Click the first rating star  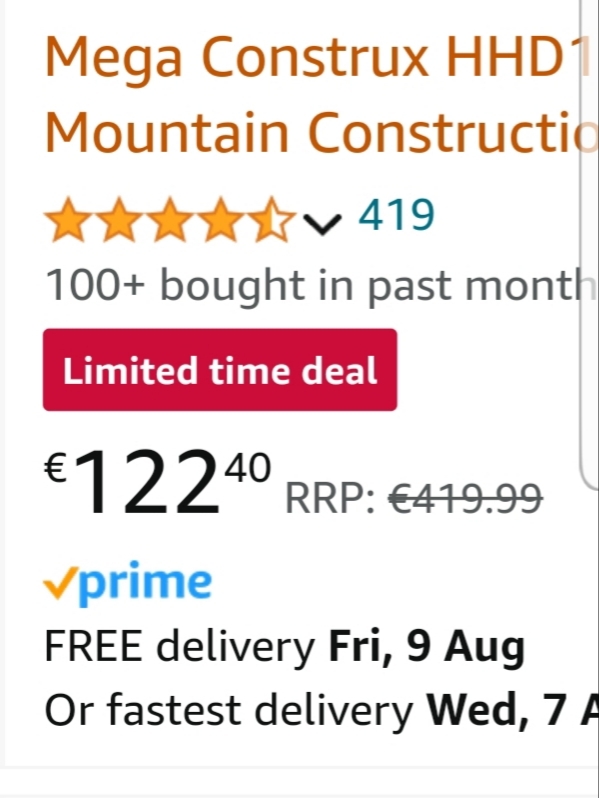click(x=67, y=219)
